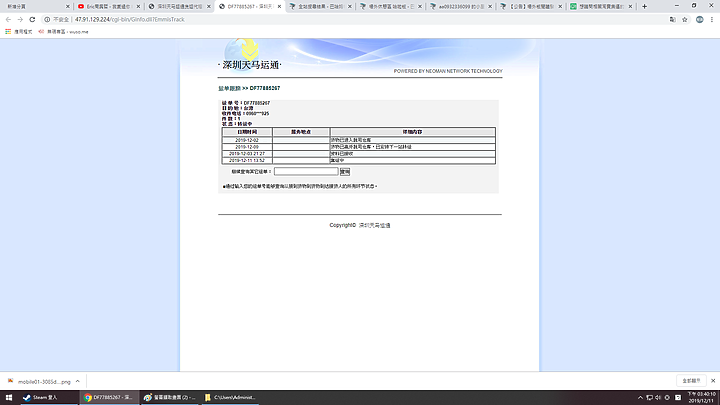Click the query button beside the input
The width and height of the screenshot is (720, 405).
click(x=345, y=171)
